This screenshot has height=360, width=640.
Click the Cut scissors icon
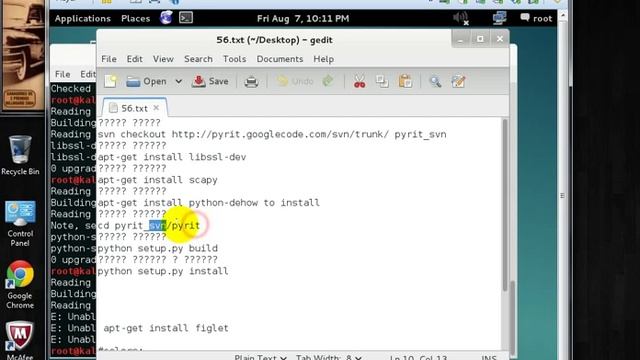(x=360, y=81)
